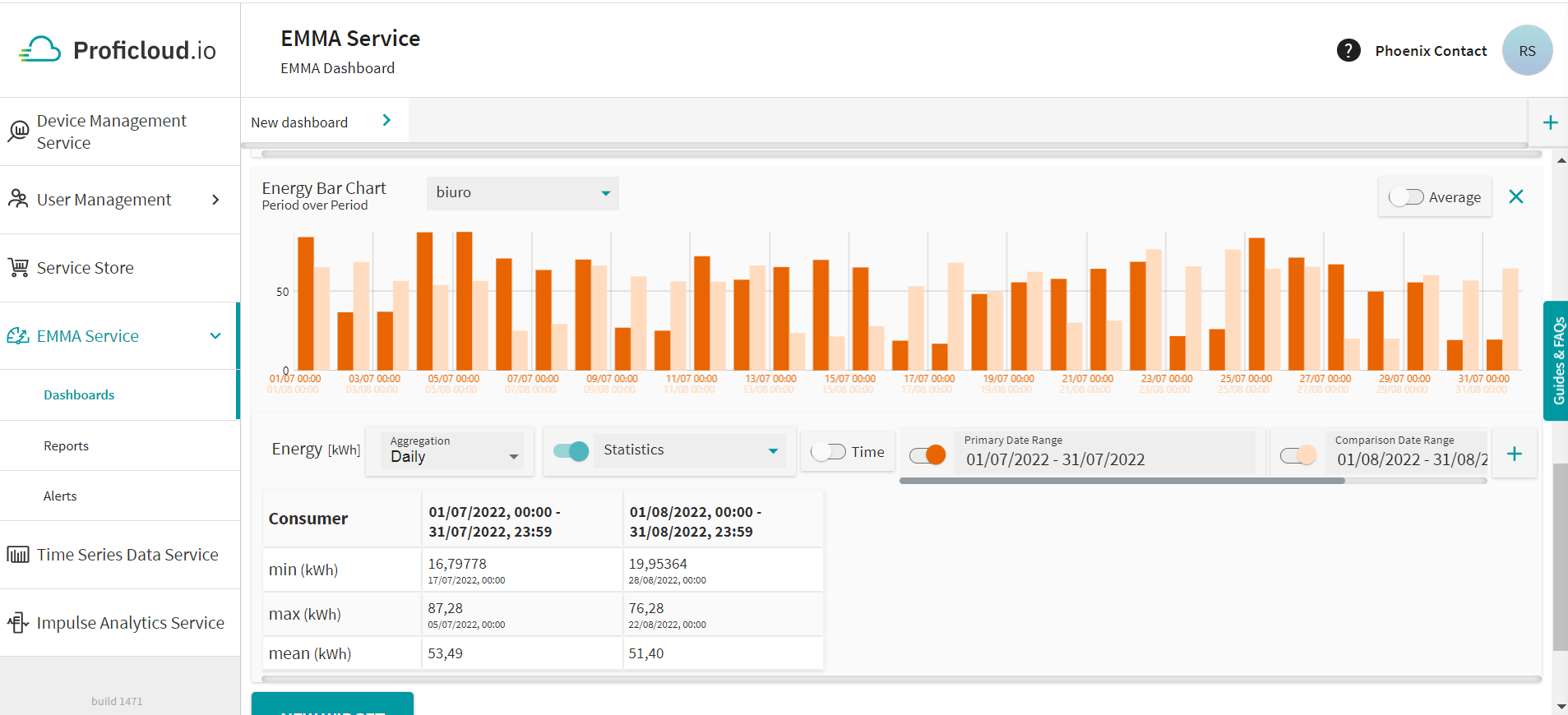Click the Device Management Service icon

18,131
